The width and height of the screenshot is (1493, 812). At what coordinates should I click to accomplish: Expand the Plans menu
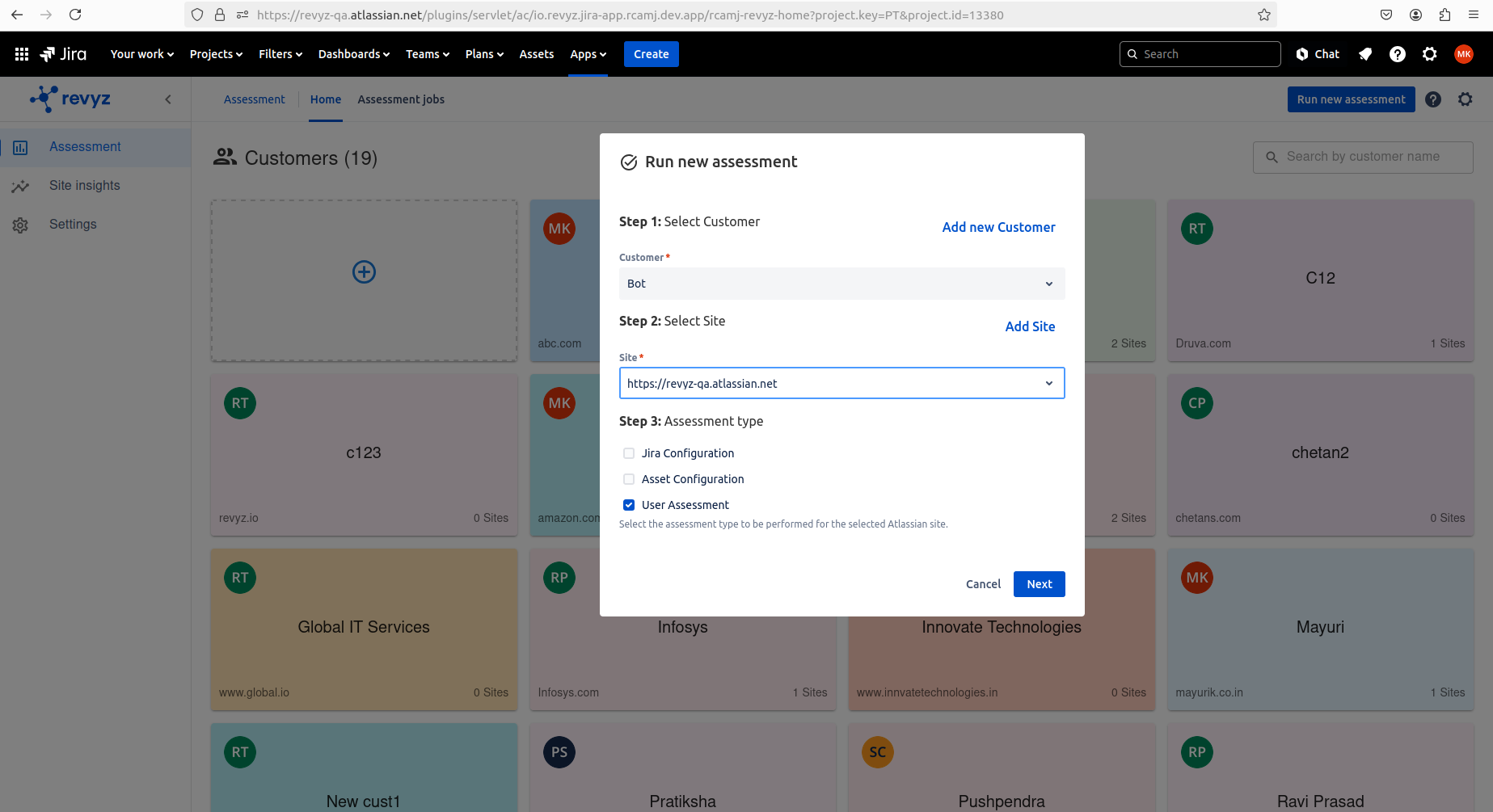pos(484,54)
